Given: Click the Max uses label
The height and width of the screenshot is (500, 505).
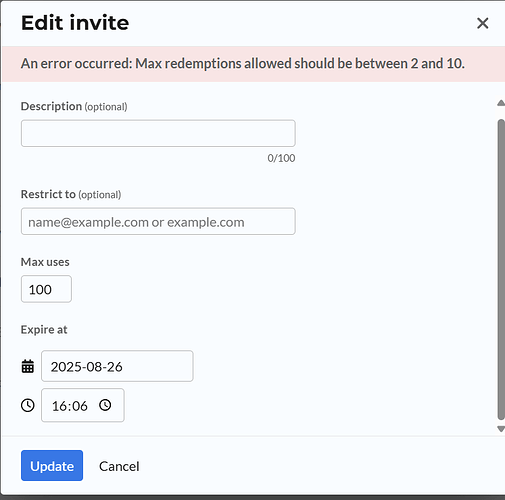Looking at the screenshot, I should [45, 262].
